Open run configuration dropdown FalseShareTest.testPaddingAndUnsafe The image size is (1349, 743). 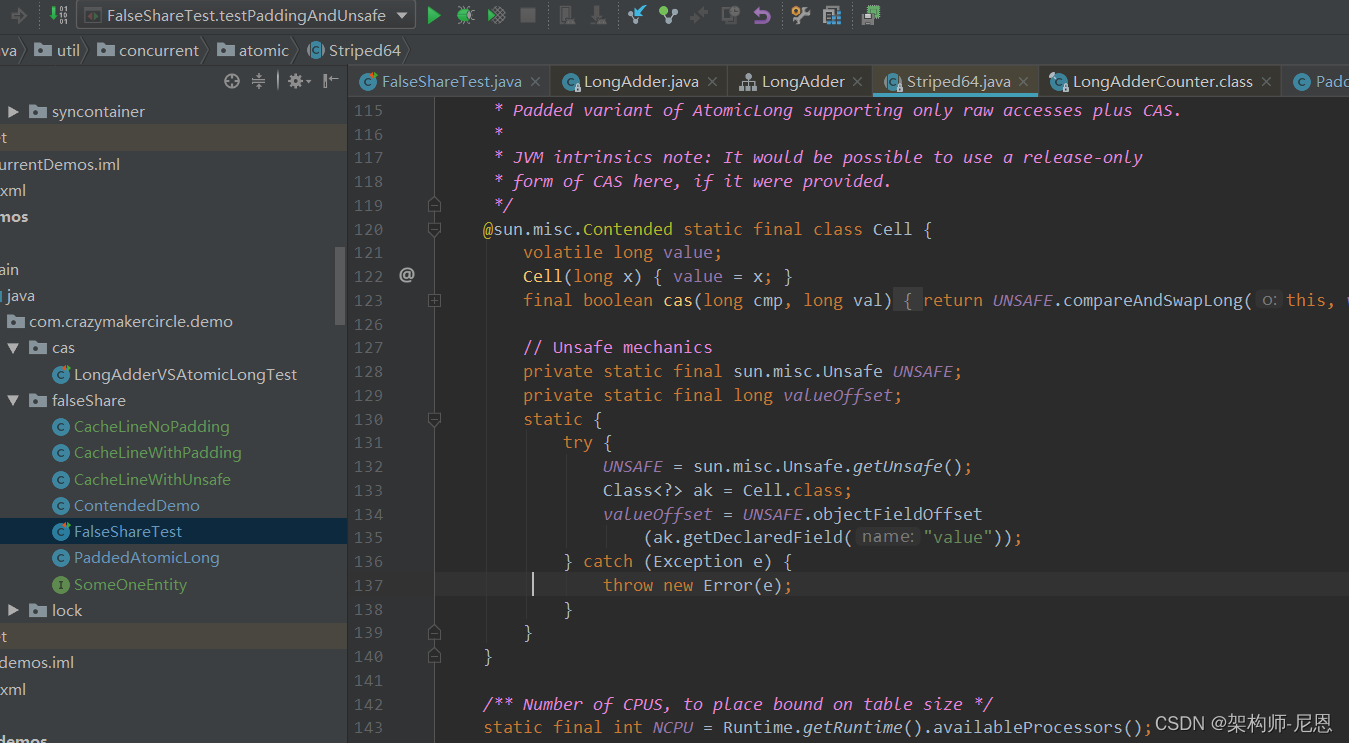(x=246, y=15)
